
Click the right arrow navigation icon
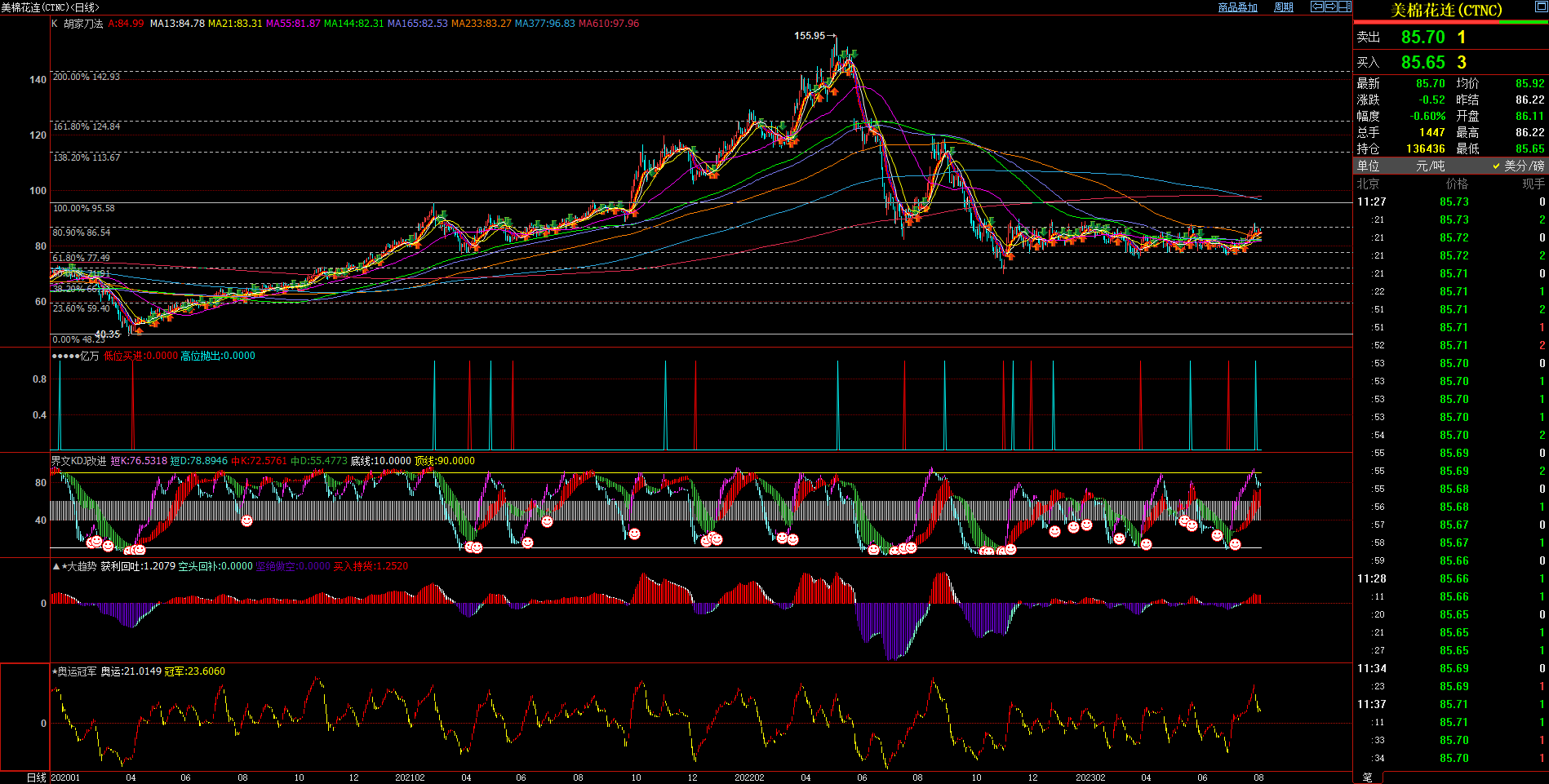point(1331,7)
